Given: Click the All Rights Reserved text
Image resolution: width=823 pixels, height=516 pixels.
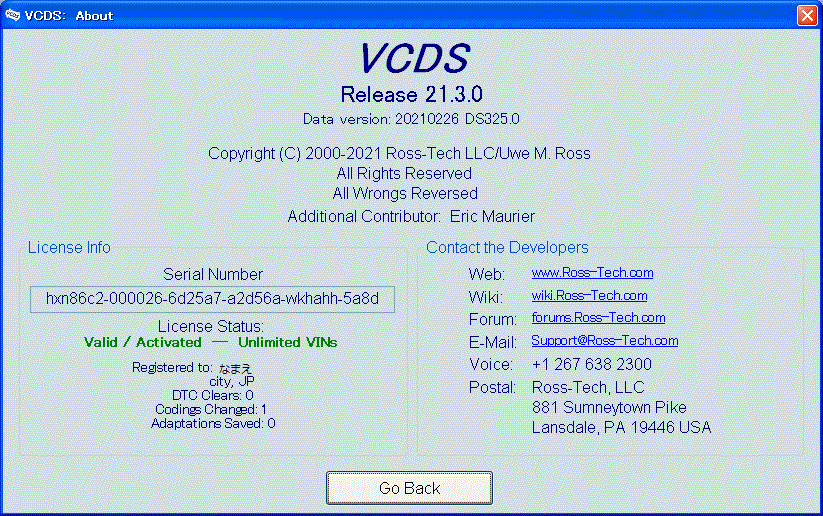Looking at the screenshot, I should 404,174.
